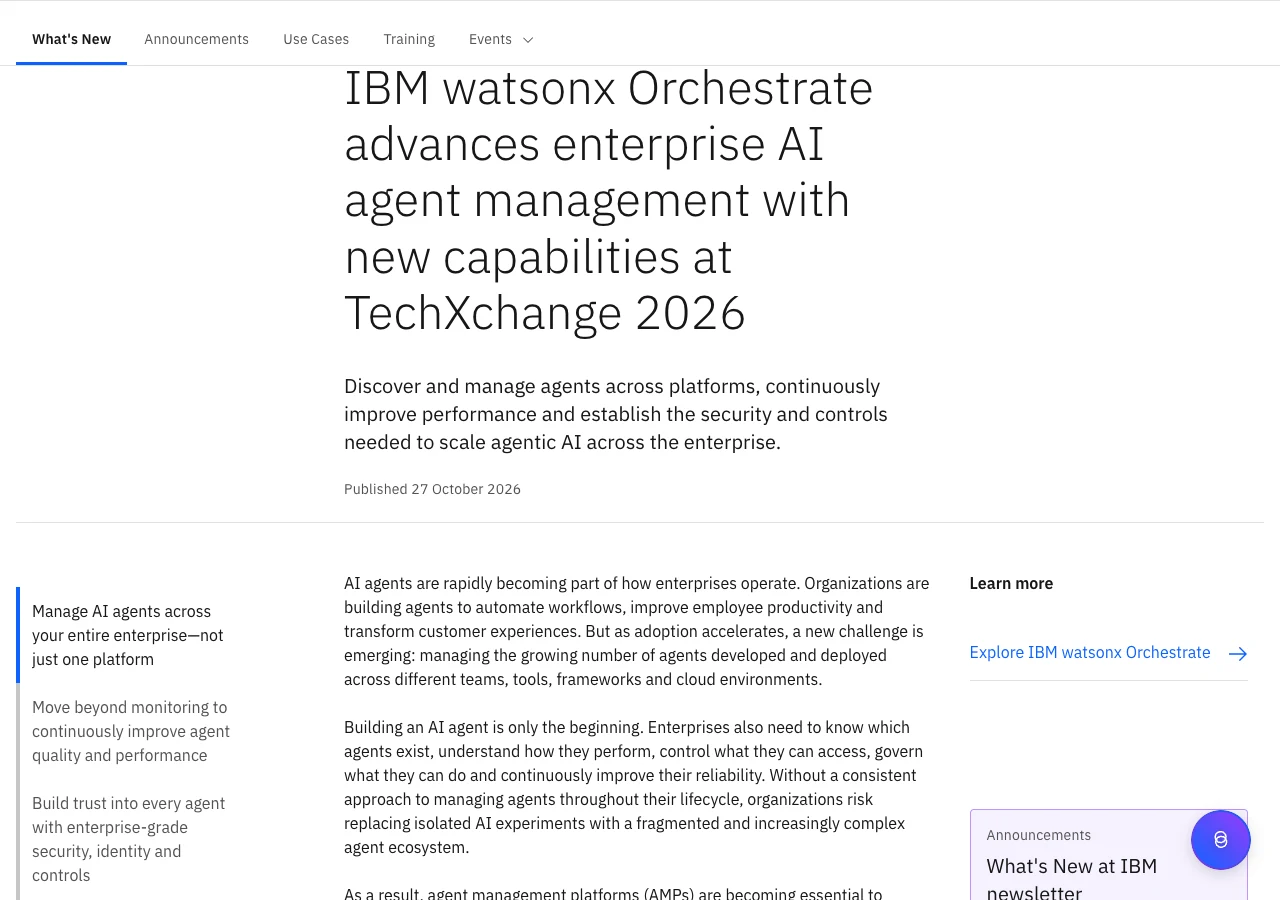1280x900 pixels.
Task: Navigate to 'Build trust into every agent' section
Action: (x=129, y=839)
